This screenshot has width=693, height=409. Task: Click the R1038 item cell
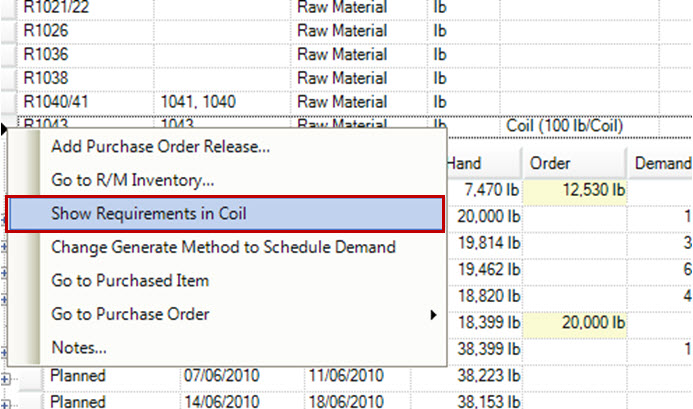point(46,78)
